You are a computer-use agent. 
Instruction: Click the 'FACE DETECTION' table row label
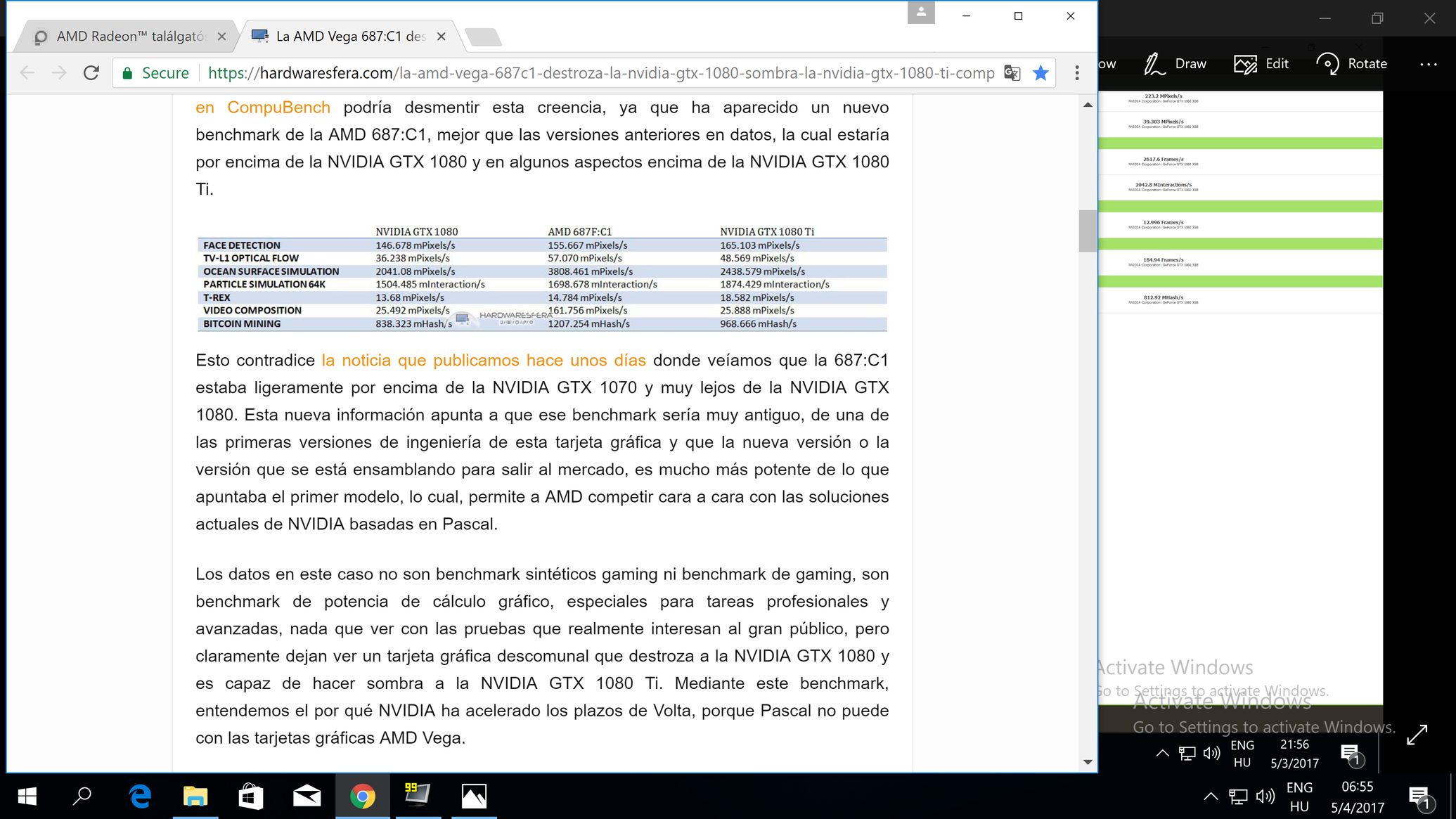click(242, 245)
